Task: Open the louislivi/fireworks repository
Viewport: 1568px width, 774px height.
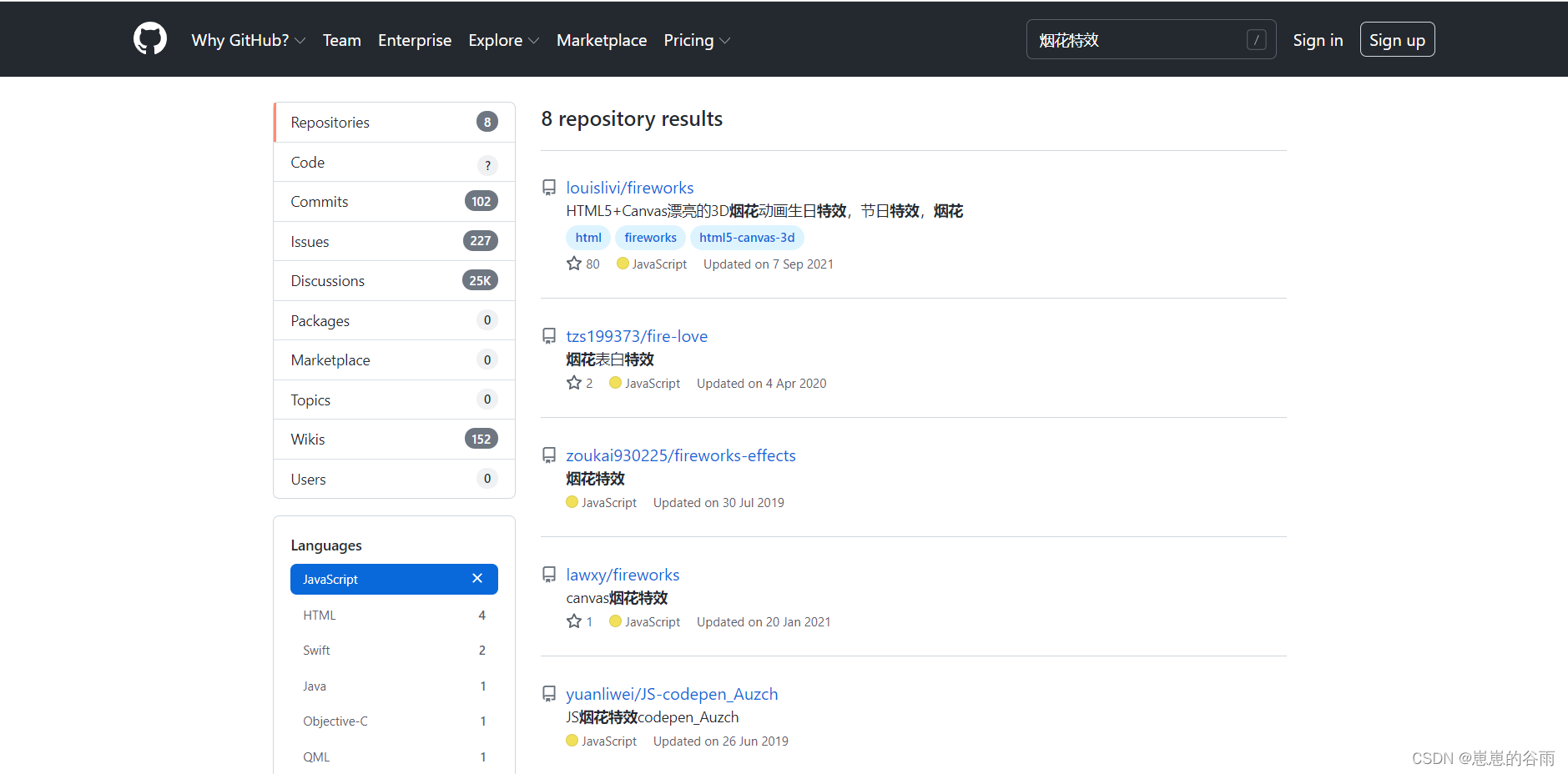Action: point(630,188)
